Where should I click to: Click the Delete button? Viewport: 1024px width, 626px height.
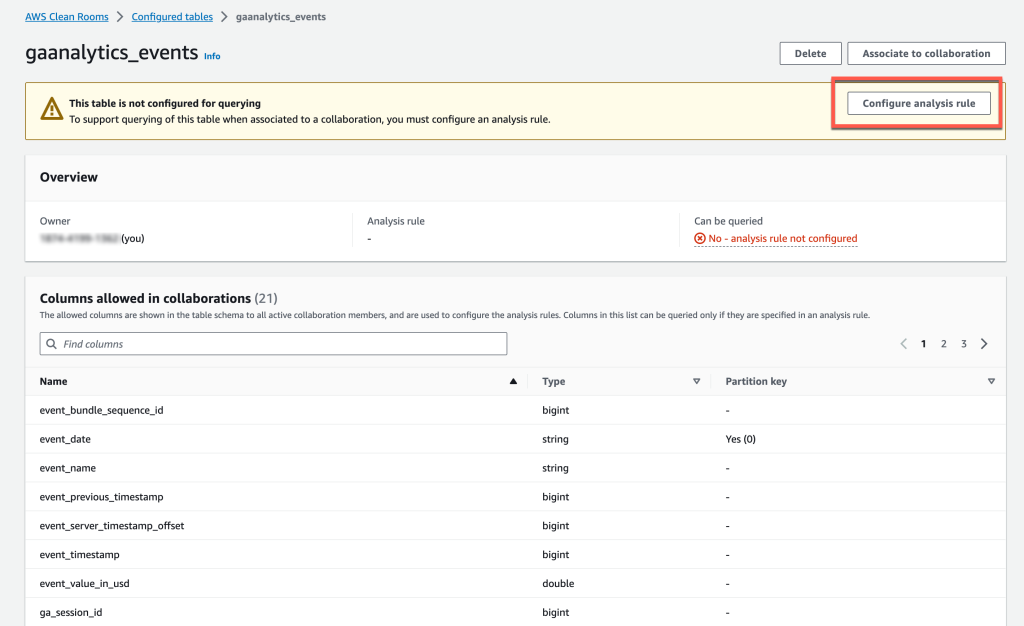click(810, 53)
